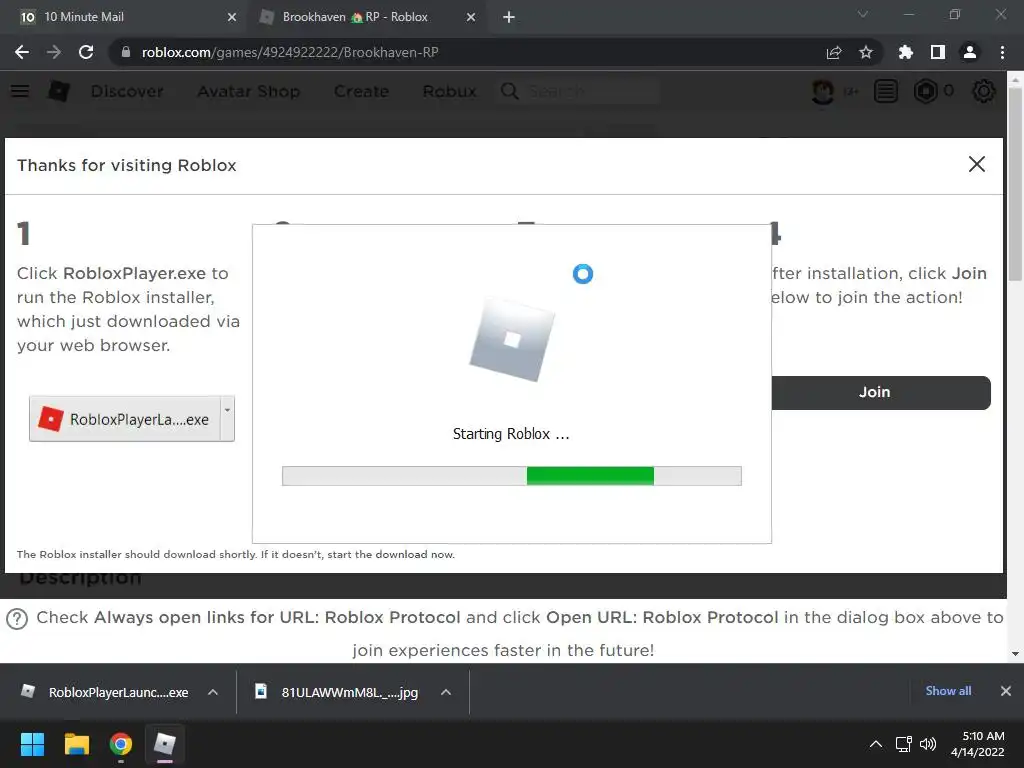Click the browser forward arrow
1024x768 pixels.
[x=54, y=52]
